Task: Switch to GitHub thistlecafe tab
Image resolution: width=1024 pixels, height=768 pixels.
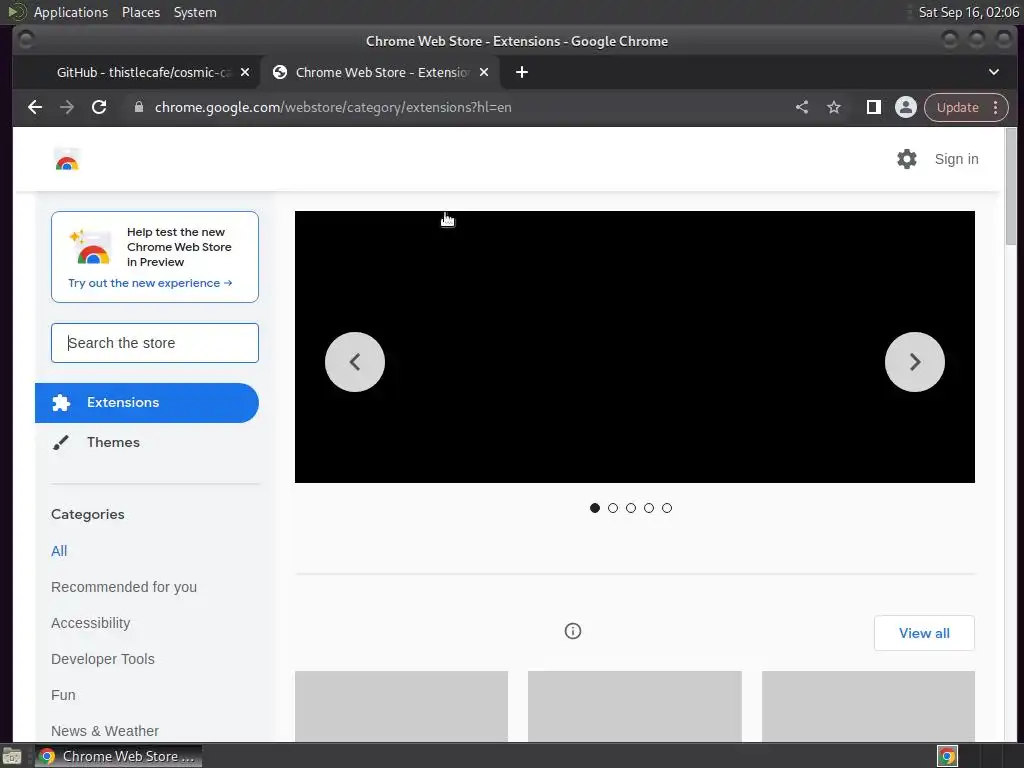Action: tap(144, 72)
